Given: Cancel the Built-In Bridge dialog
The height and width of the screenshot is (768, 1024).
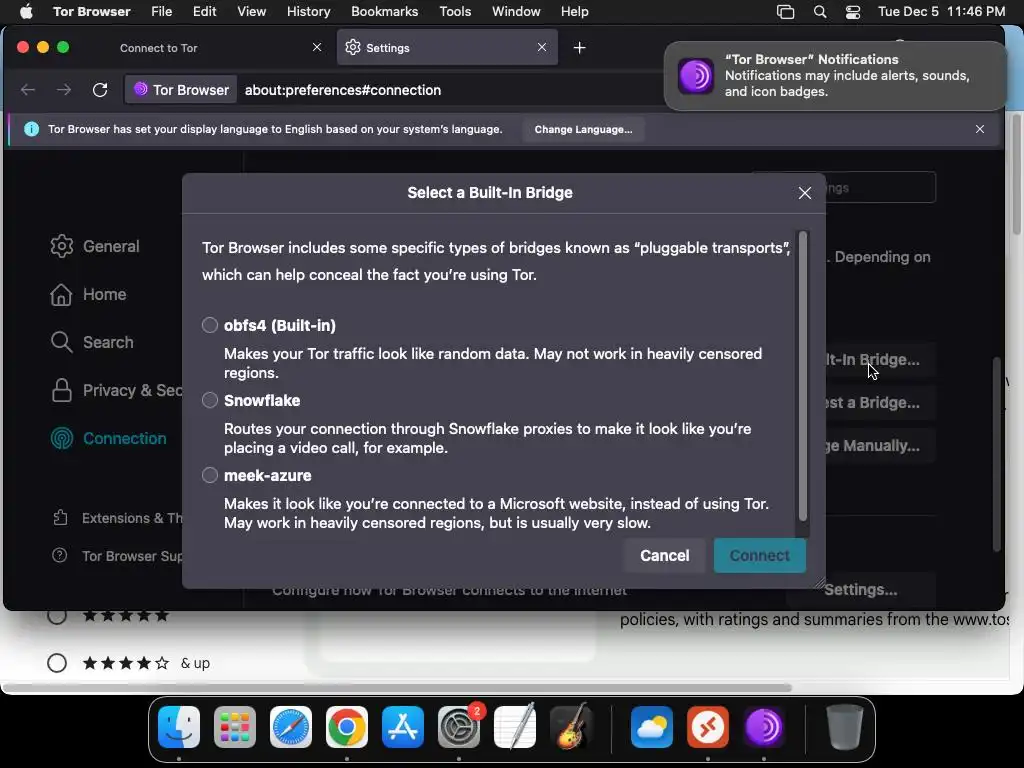Looking at the screenshot, I should coord(664,555).
